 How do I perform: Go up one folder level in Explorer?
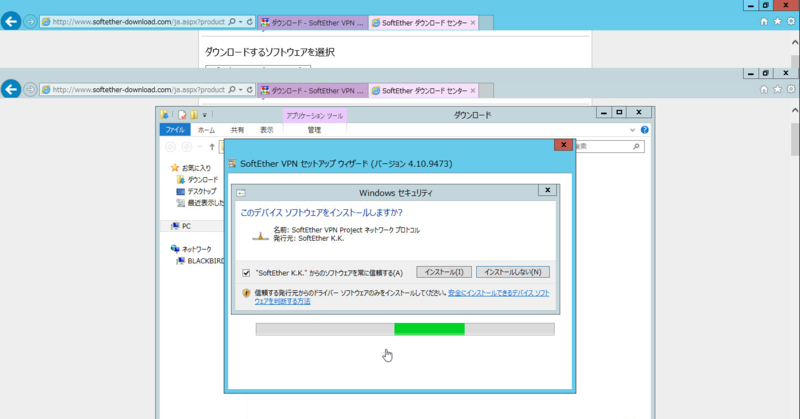point(212,147)
